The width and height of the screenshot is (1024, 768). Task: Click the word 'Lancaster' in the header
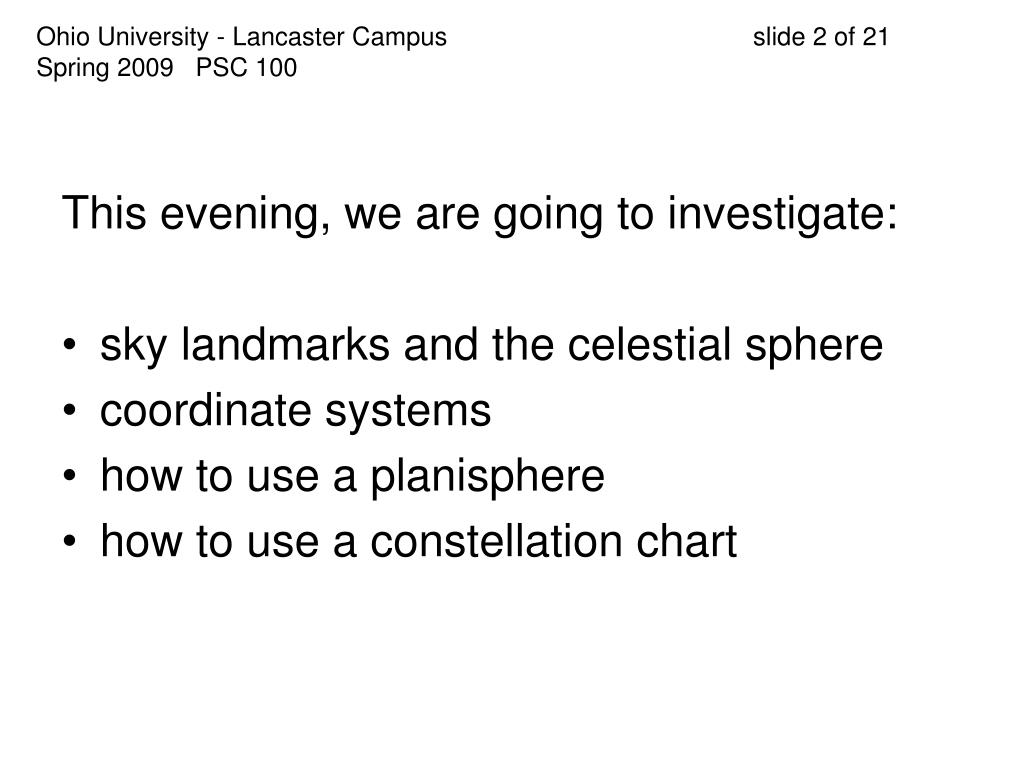point(285,37)
